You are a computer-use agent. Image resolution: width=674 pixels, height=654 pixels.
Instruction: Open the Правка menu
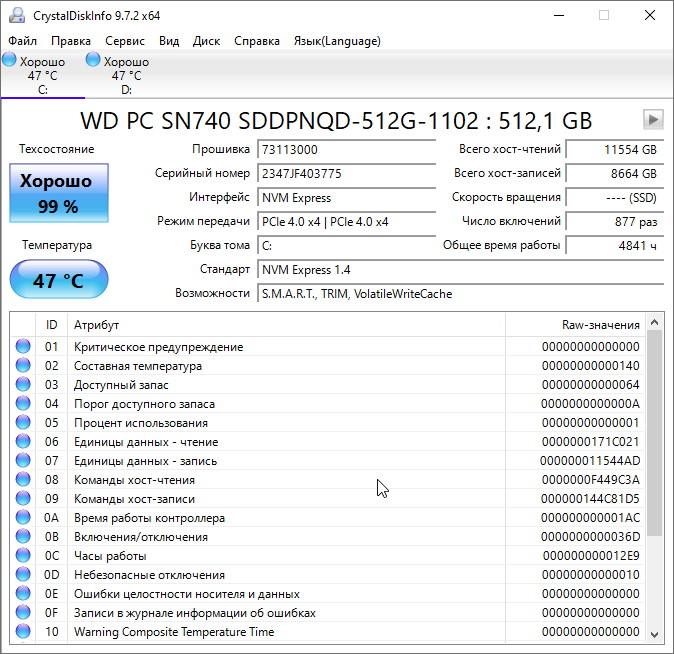(x=71, y=41)
